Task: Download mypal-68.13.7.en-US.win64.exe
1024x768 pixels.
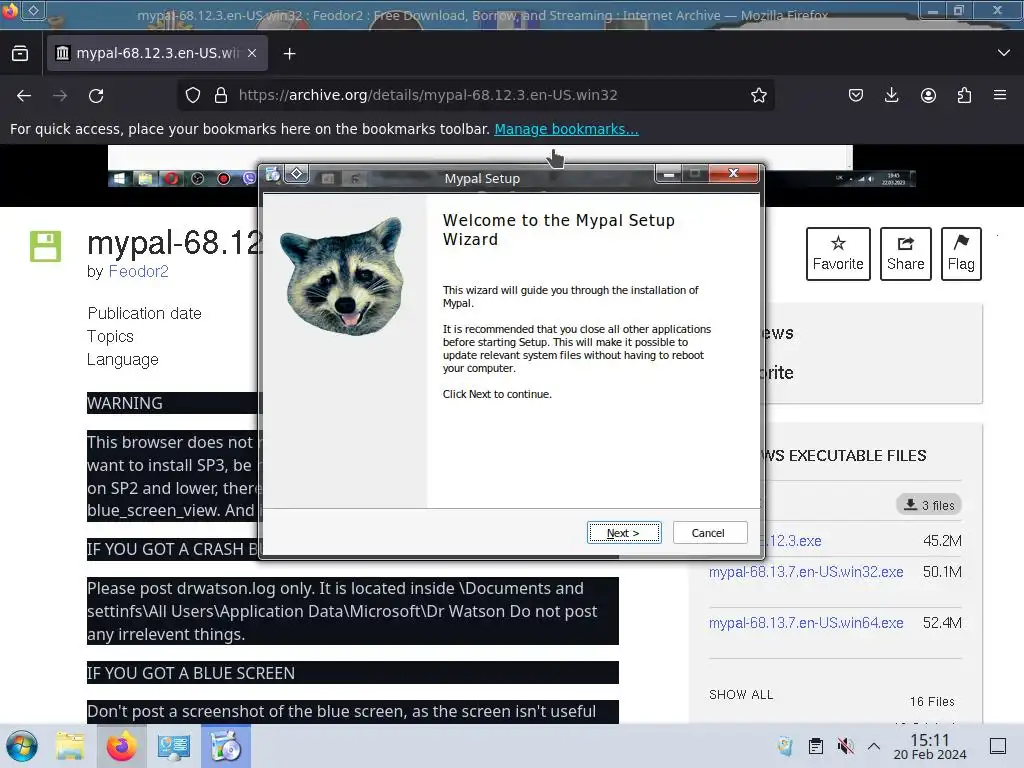Action: [x=806, y=623]
